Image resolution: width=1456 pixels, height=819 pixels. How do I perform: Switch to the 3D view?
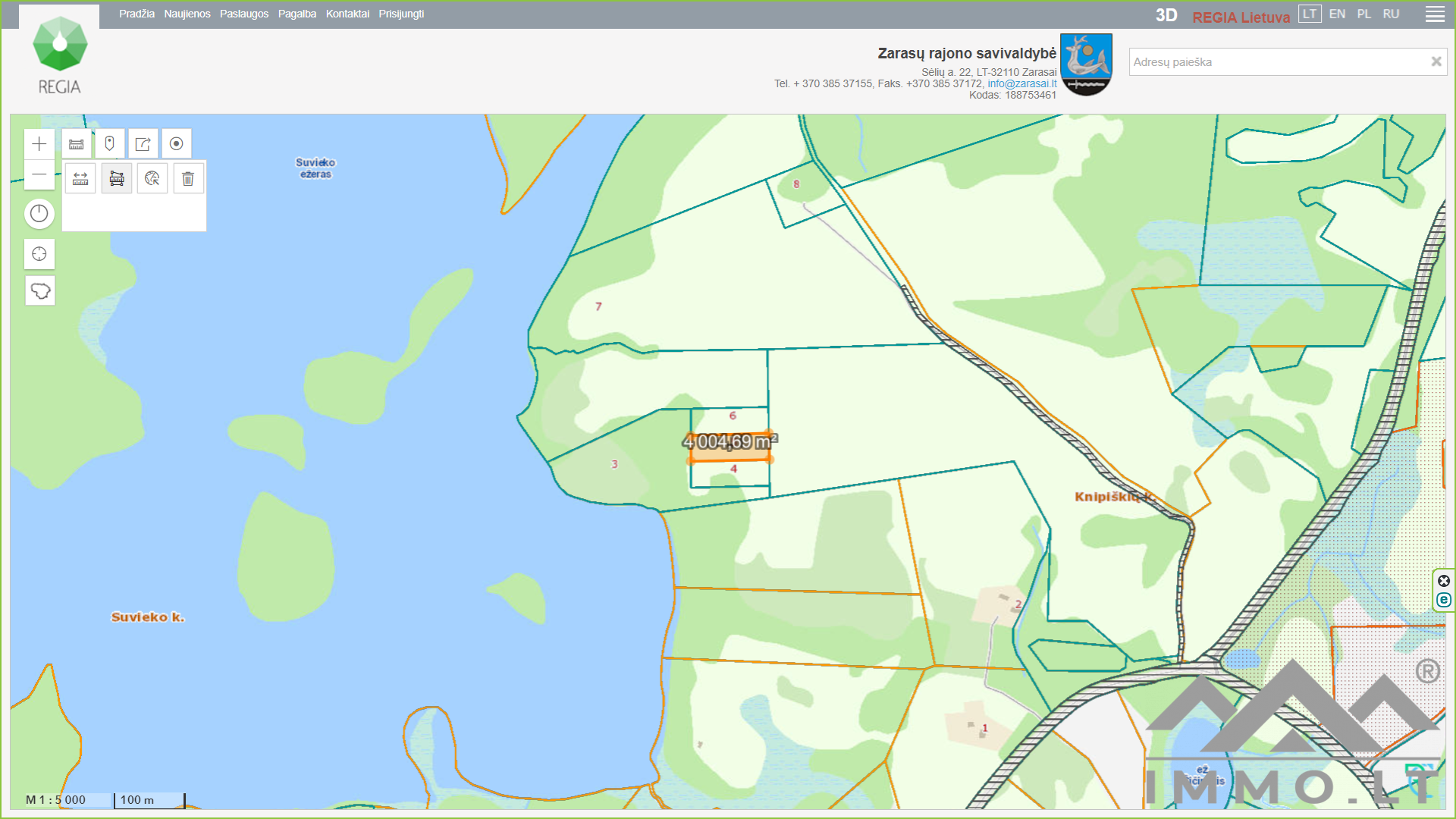tap(1166, 16)
